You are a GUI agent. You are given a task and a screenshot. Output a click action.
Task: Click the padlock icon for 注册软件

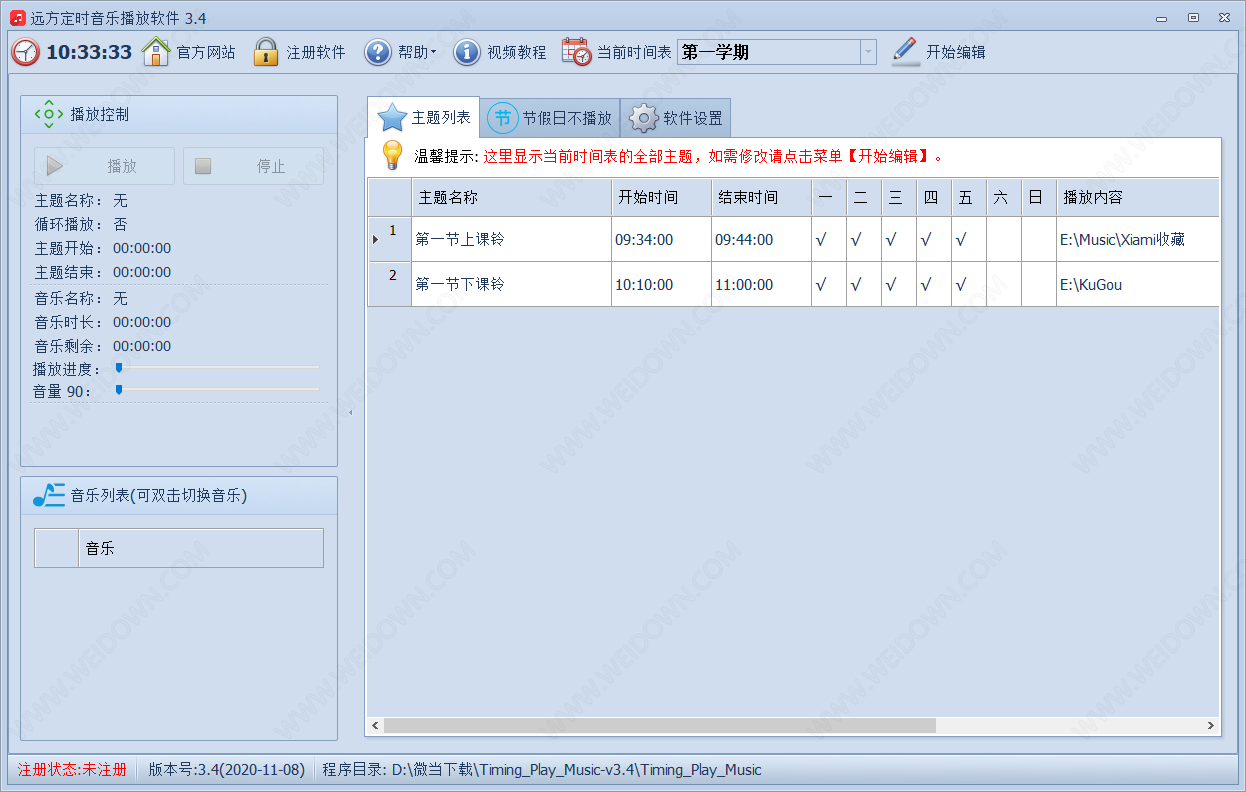[265, 52]
